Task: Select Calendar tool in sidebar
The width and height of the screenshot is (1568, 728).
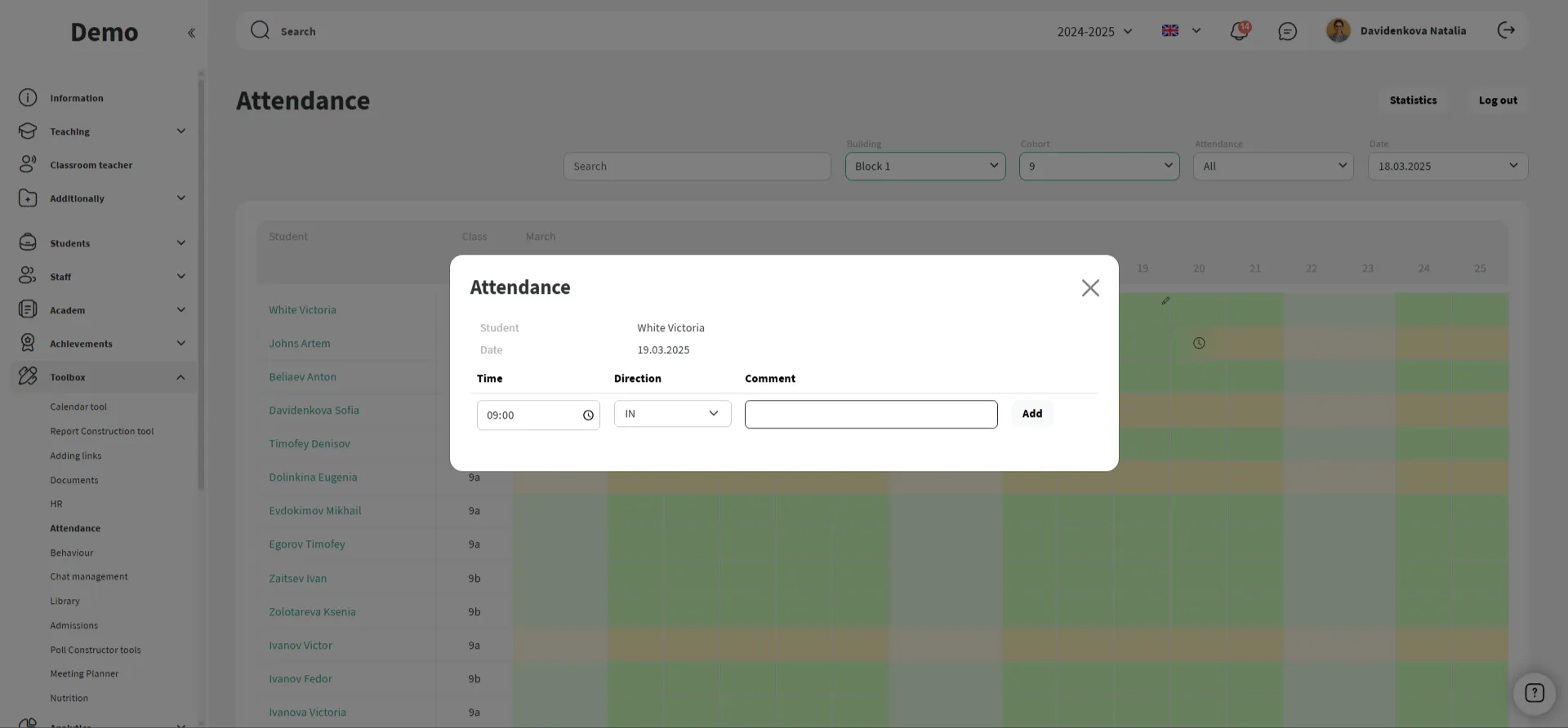Action: pos(78,406)
